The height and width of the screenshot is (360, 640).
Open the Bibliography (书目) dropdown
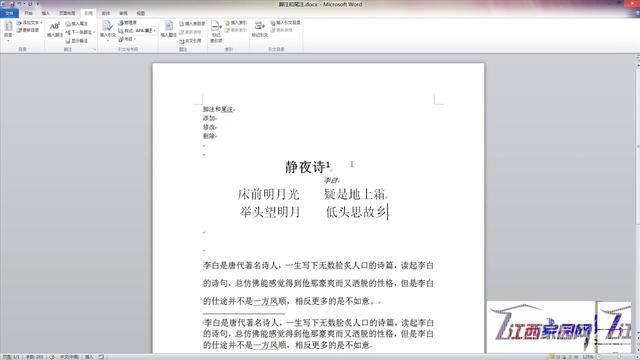click(x=127, y=39)
